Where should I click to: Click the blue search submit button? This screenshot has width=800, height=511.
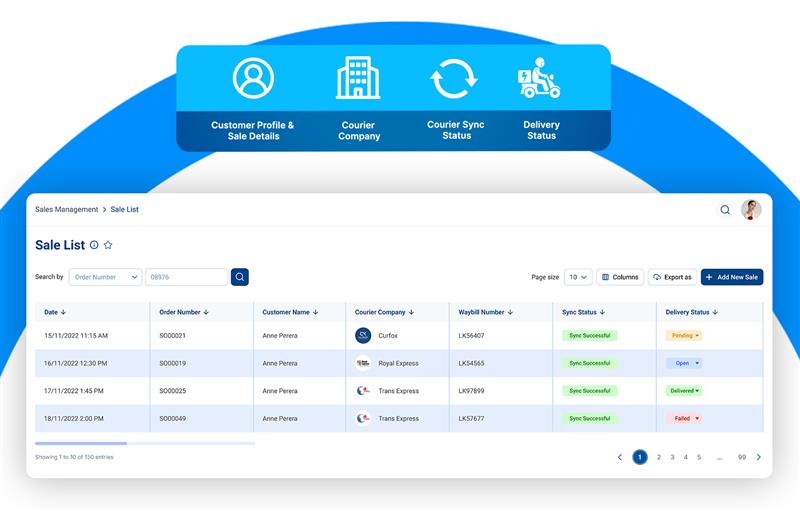(240, 277)
